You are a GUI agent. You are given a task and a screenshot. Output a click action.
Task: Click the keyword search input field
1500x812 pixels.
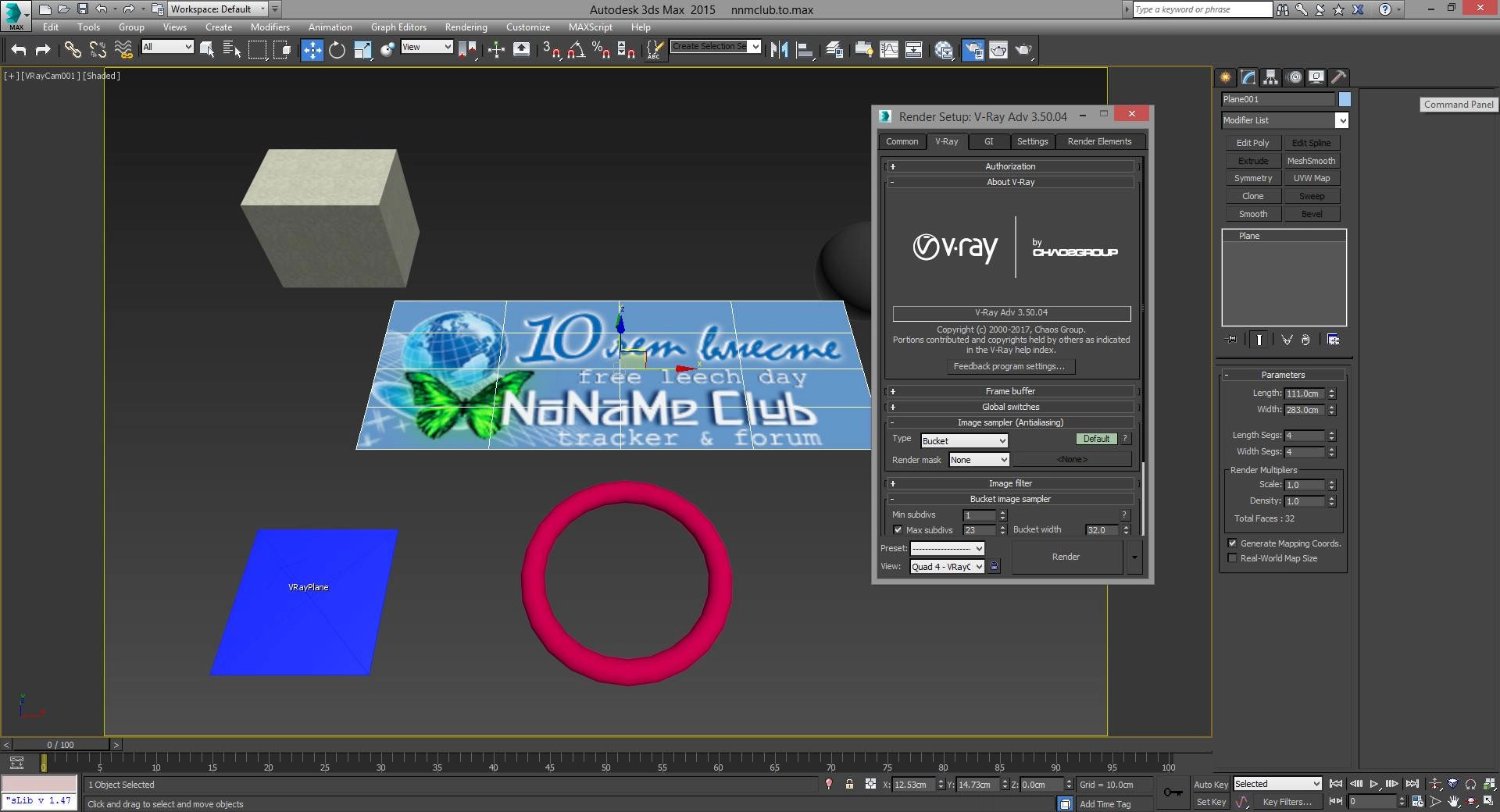(x=1202, y=9)
